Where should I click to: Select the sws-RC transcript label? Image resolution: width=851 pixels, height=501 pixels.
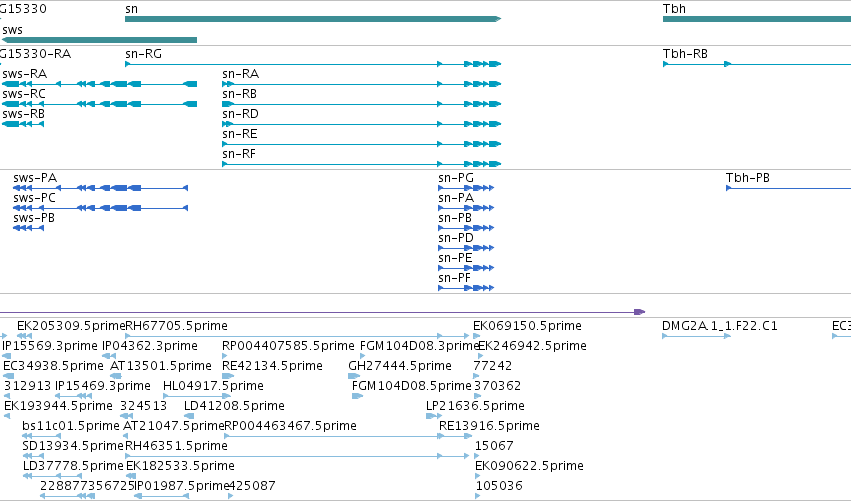click(24, 94)
